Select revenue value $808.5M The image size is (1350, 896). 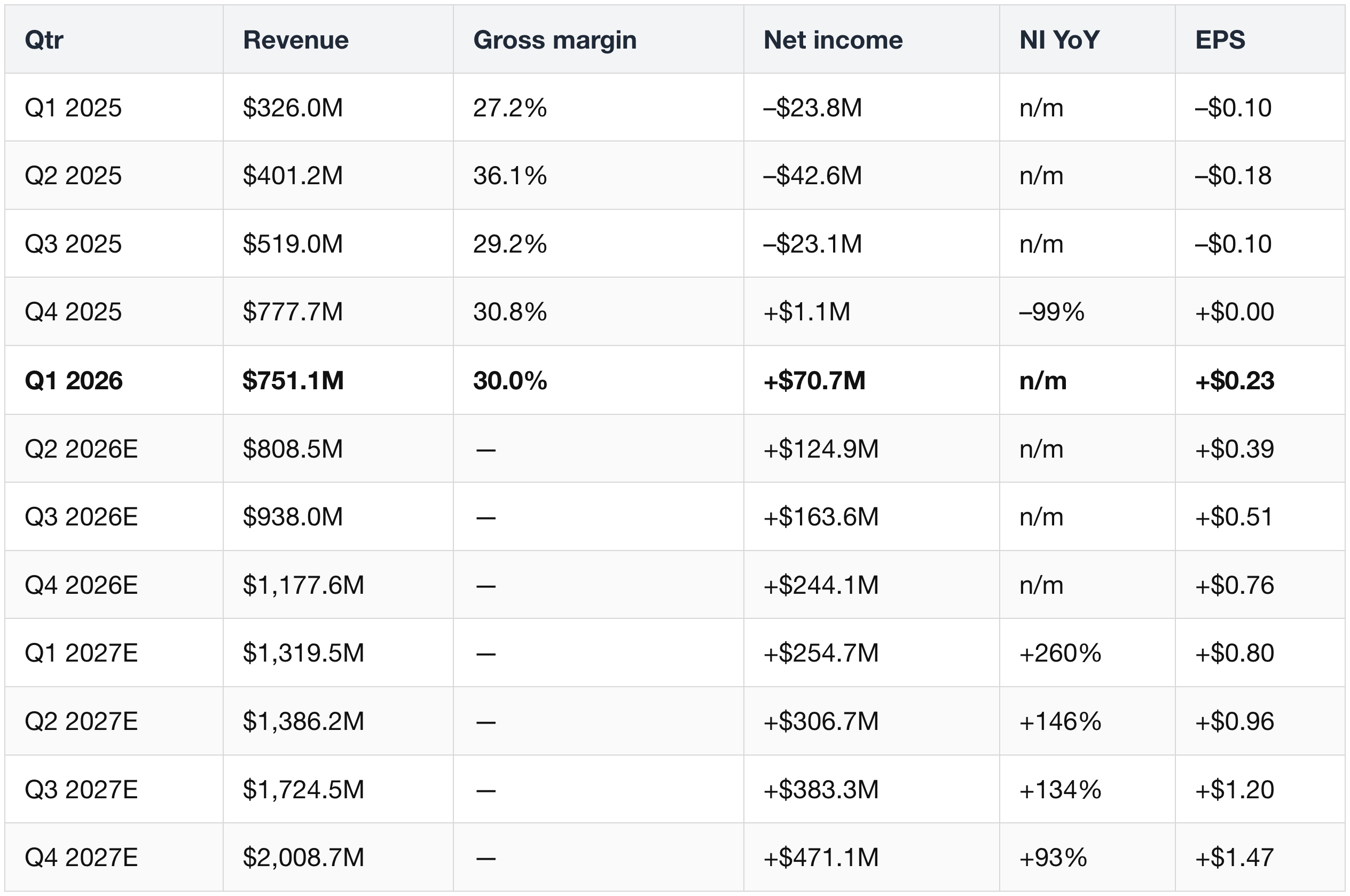[293, 449]
